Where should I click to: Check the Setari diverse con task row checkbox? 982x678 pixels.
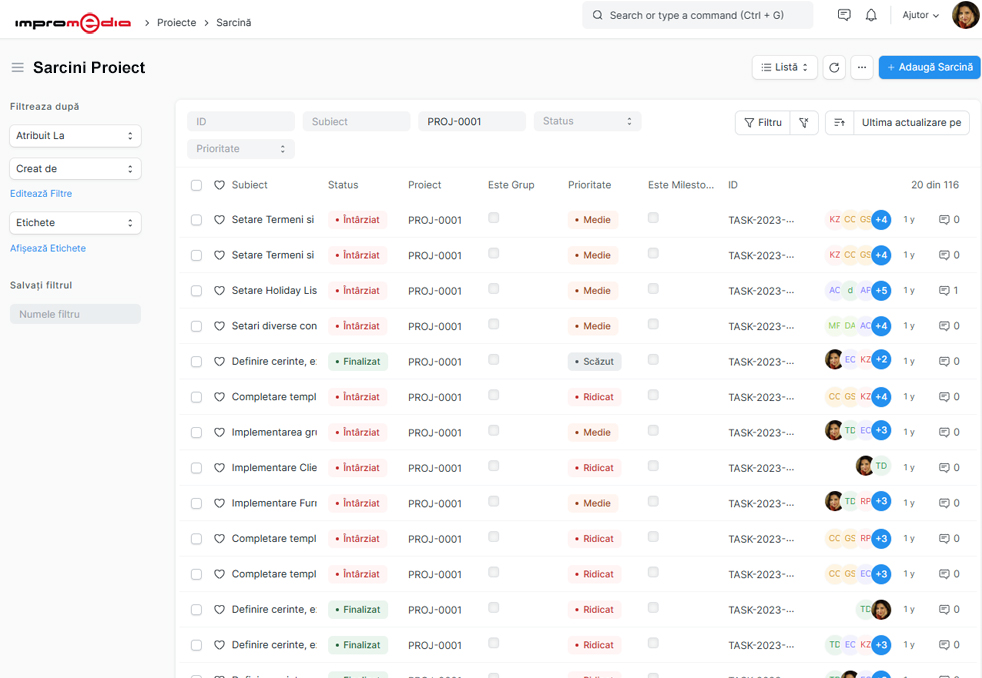click(x=196, y=326)
